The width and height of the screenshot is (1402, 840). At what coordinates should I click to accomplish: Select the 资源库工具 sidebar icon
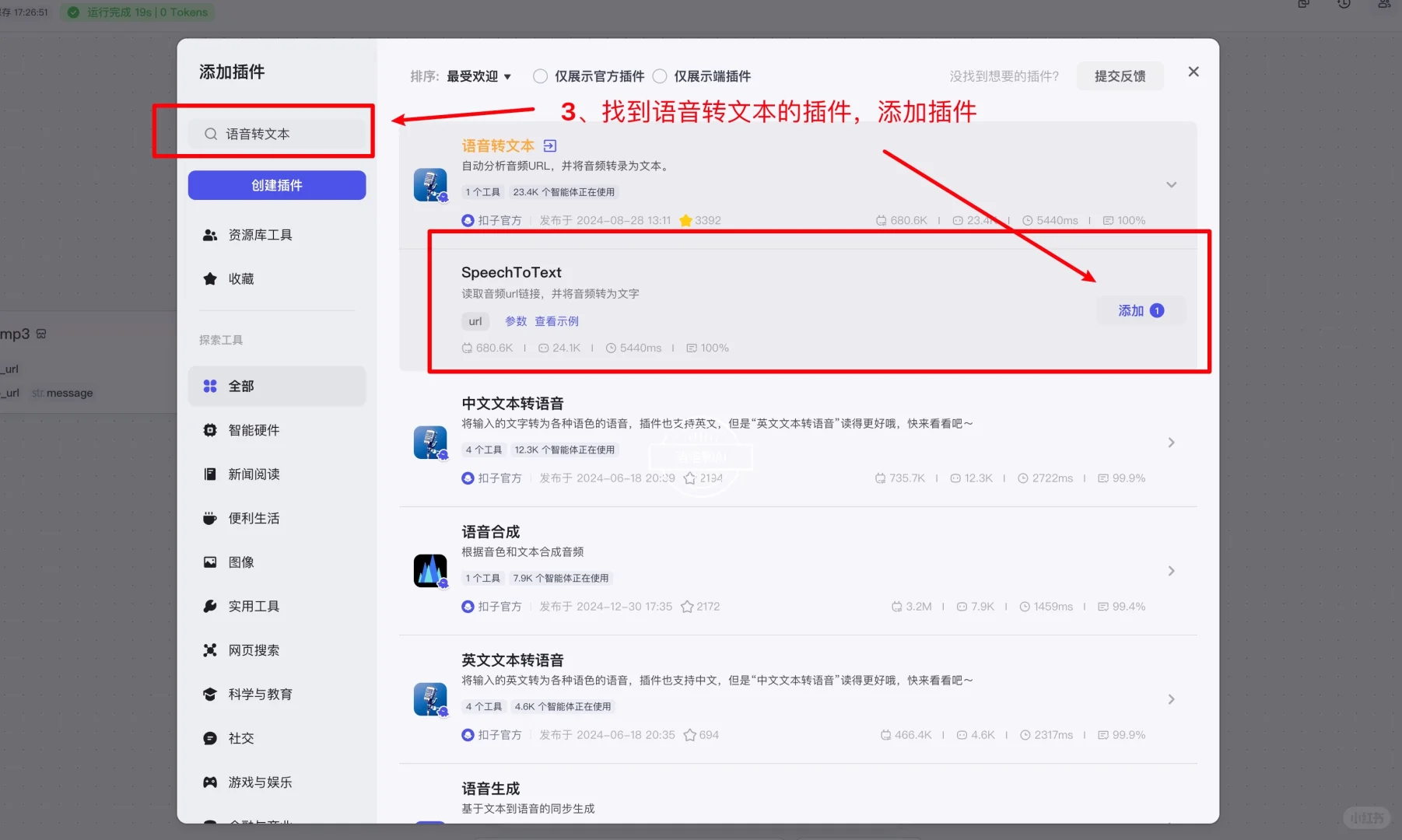pyautogui.click(x=210, y=234)
